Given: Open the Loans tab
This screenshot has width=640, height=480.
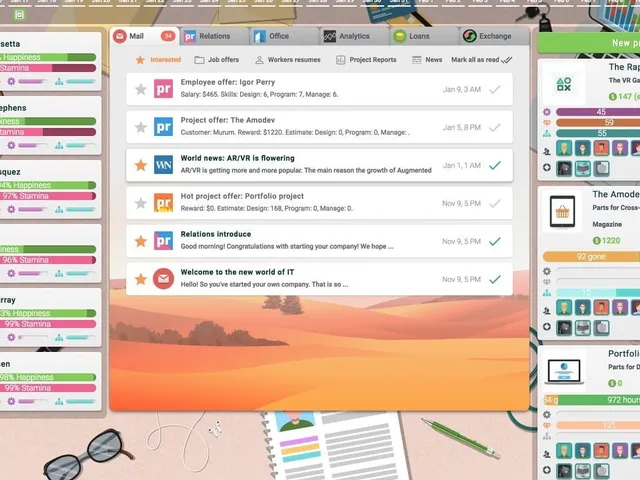Looking at the screenshot, I should coord(424,36).
